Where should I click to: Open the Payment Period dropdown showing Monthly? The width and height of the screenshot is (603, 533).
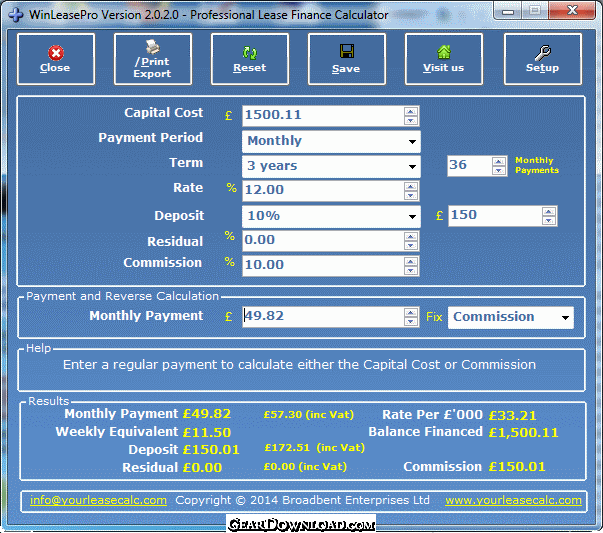tap(331, 141)
